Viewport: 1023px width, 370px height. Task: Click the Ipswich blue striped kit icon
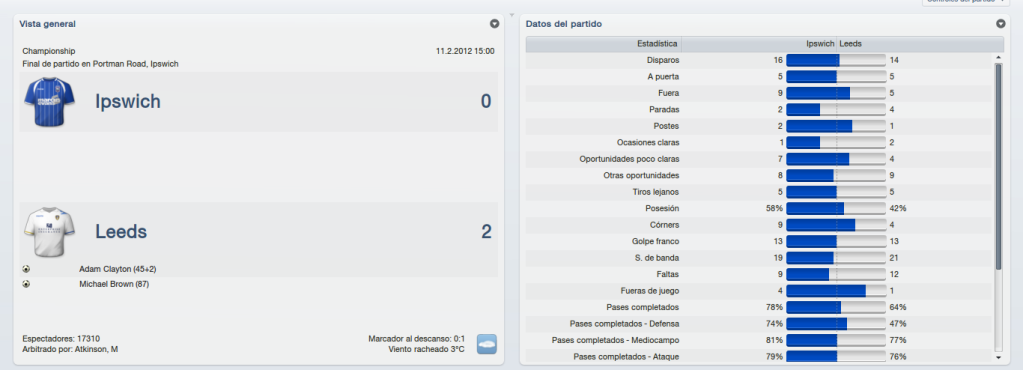click(x=50, y=102)
